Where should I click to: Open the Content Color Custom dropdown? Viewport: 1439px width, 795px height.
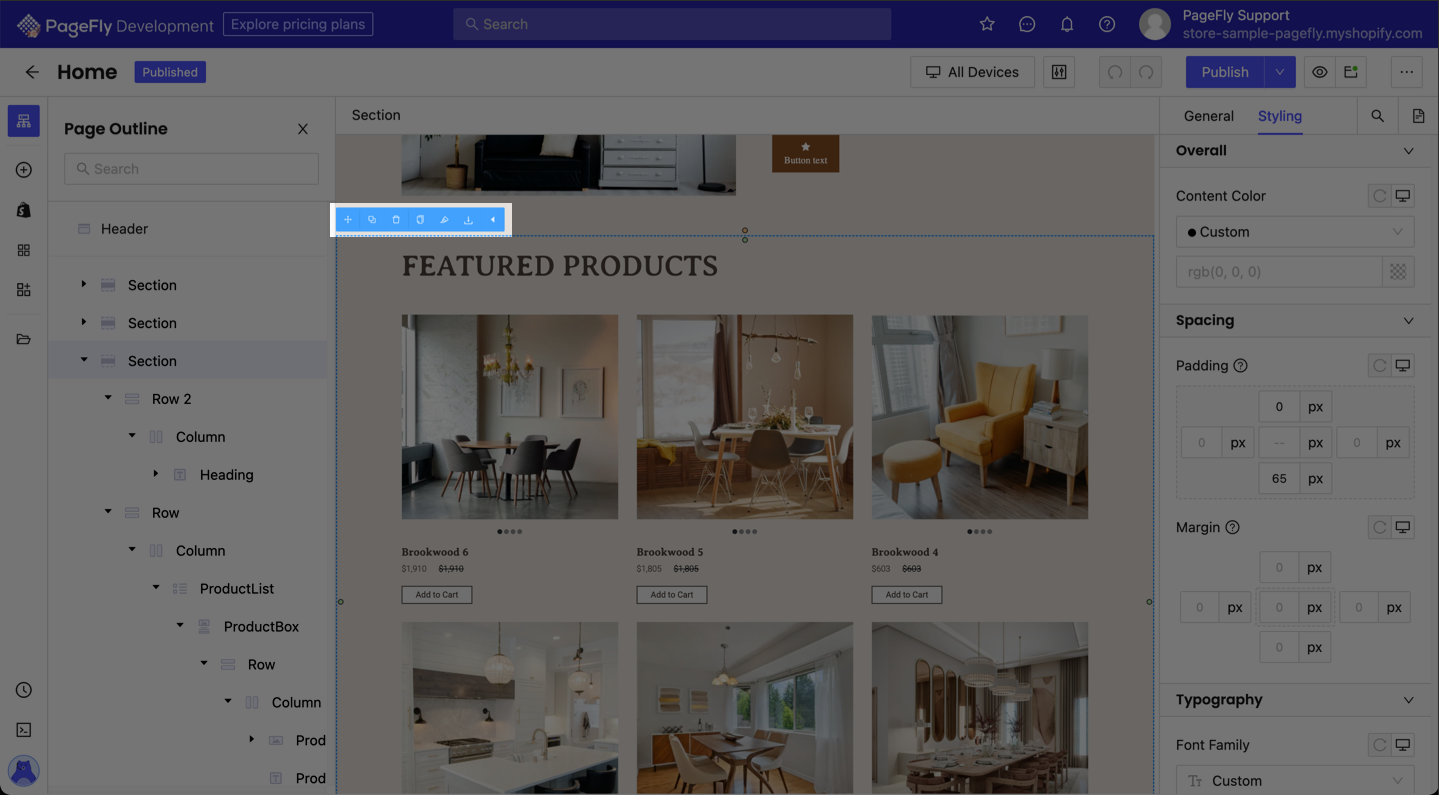point(1295,232)
